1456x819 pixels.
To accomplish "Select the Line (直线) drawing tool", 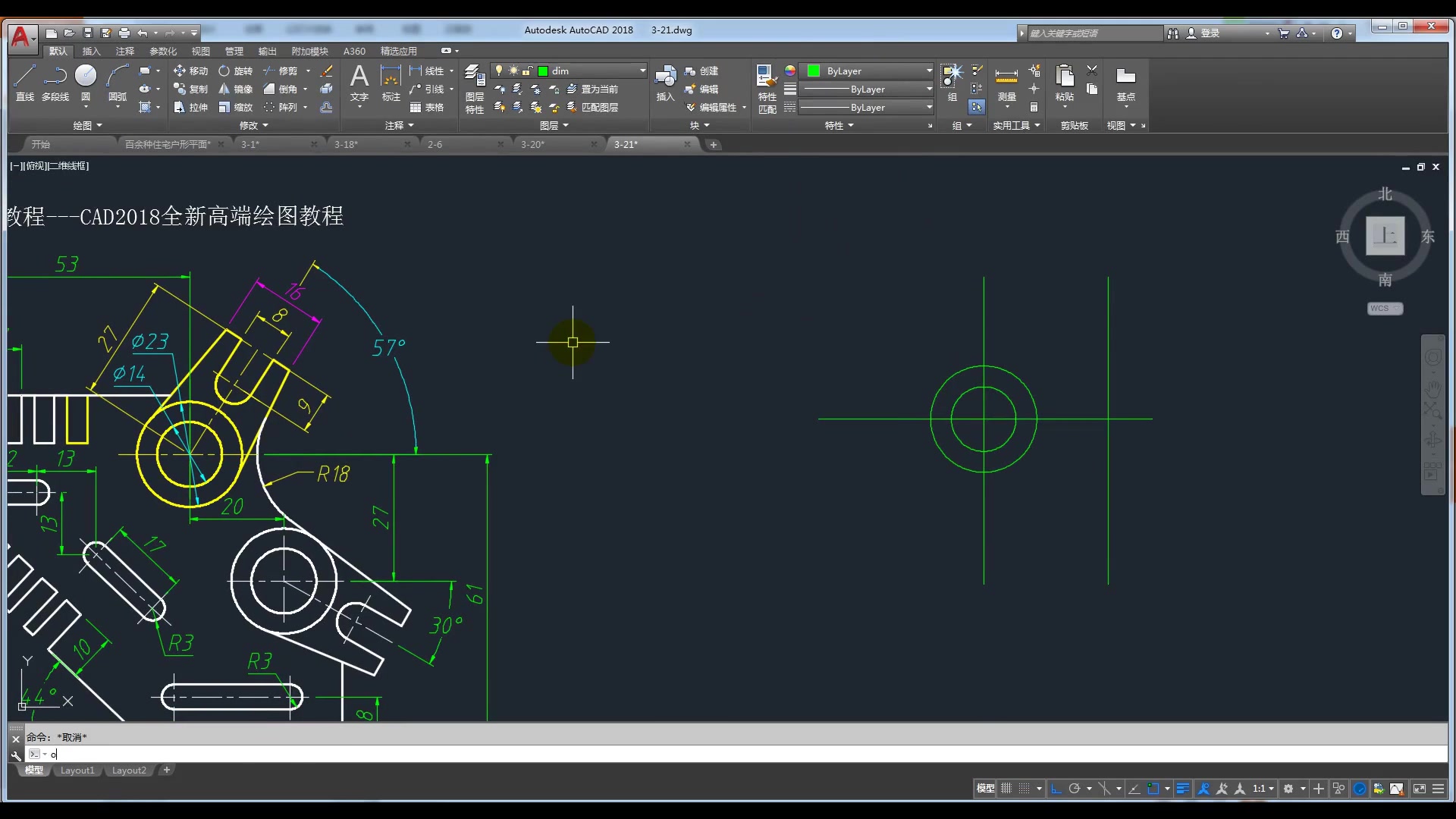I will (24, 82).
